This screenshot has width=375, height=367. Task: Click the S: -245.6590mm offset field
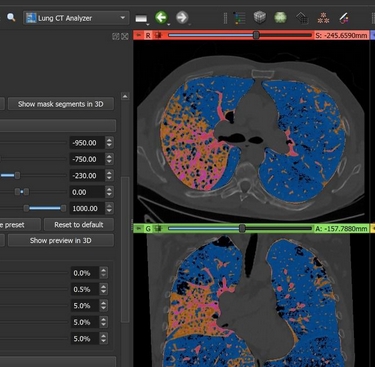click(341, 35)
